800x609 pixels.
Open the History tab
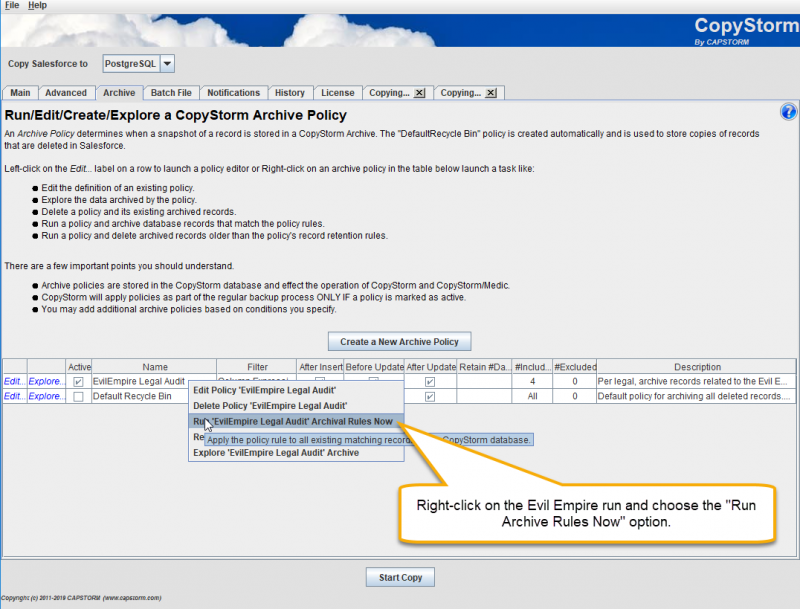[290, 92]
